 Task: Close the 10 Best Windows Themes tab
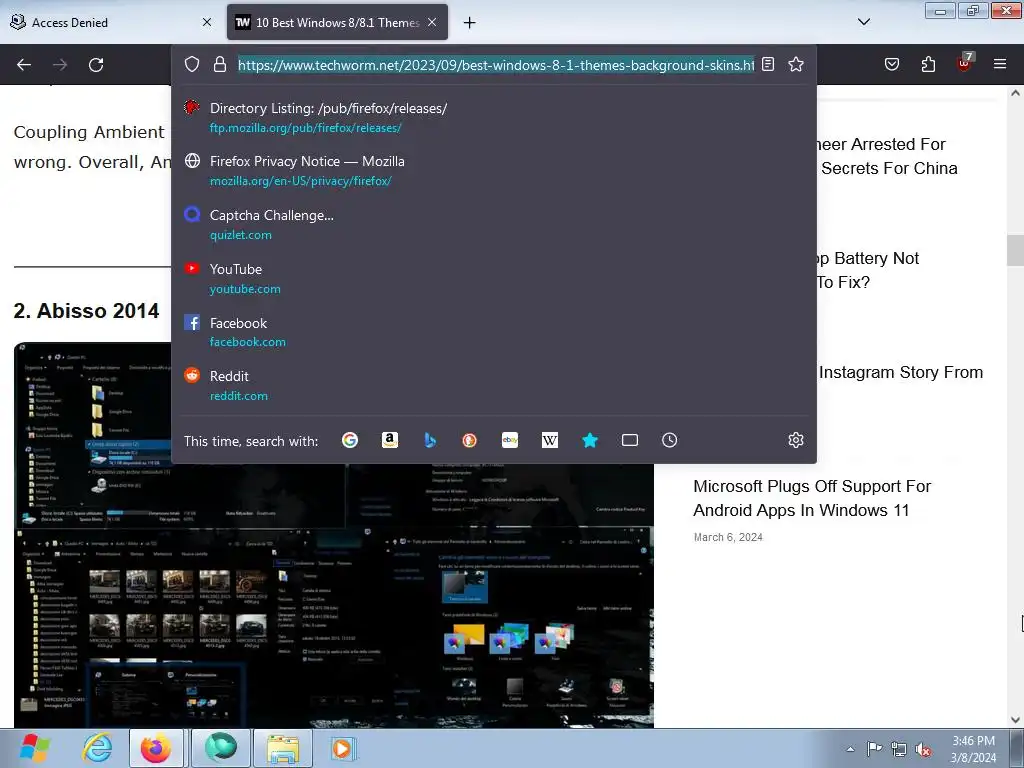432,22
